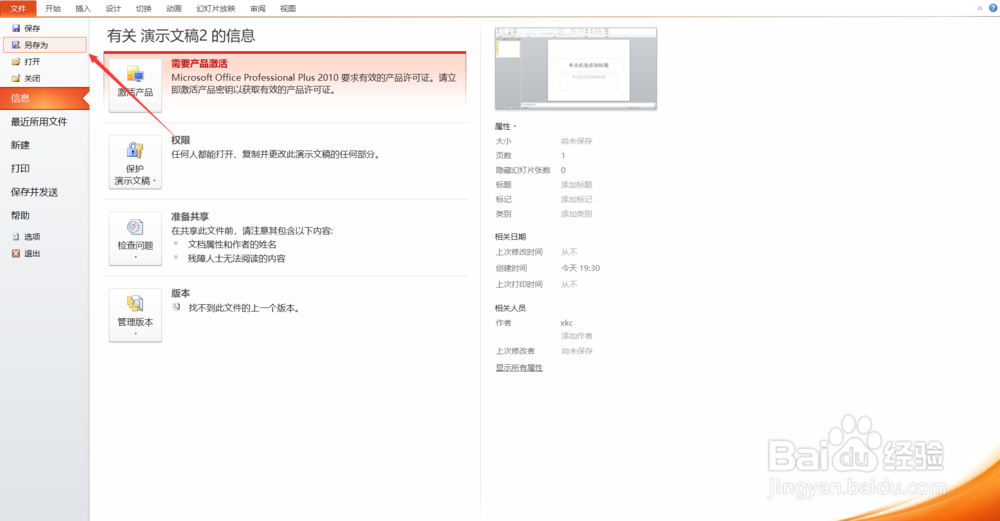Collapse the ribbon with the caret icon
The width and height of the screenshot is (1000, 521).
click(980, 8)
